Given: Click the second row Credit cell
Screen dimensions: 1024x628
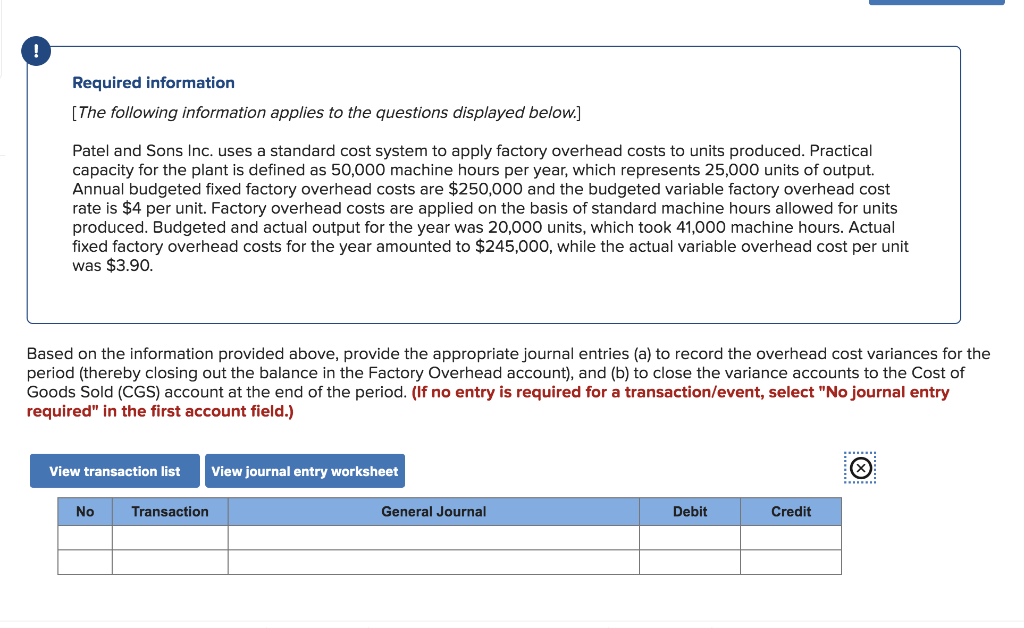Looking at the screenshot, I should click(791, 561).
